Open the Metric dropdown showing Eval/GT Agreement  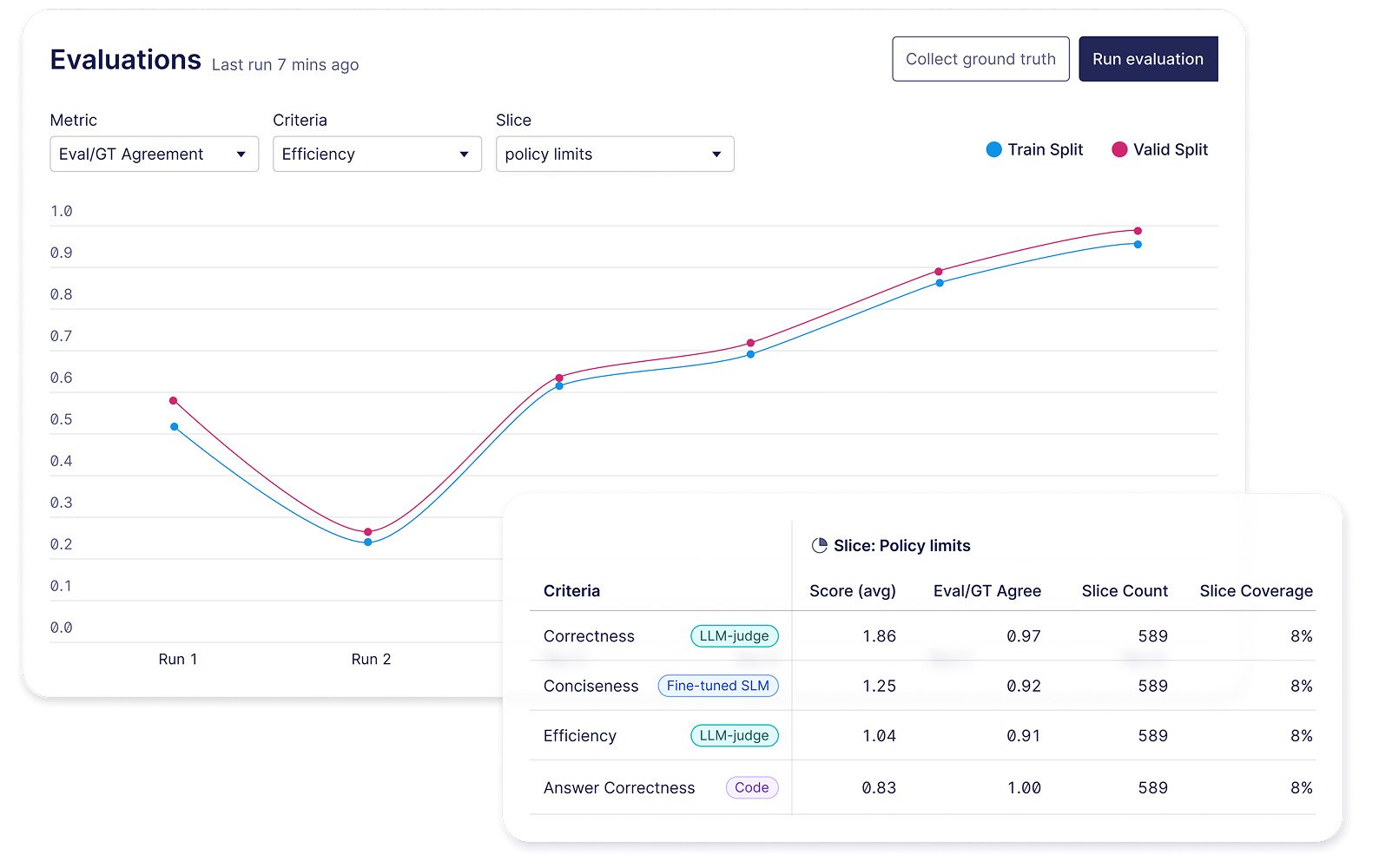155,155
